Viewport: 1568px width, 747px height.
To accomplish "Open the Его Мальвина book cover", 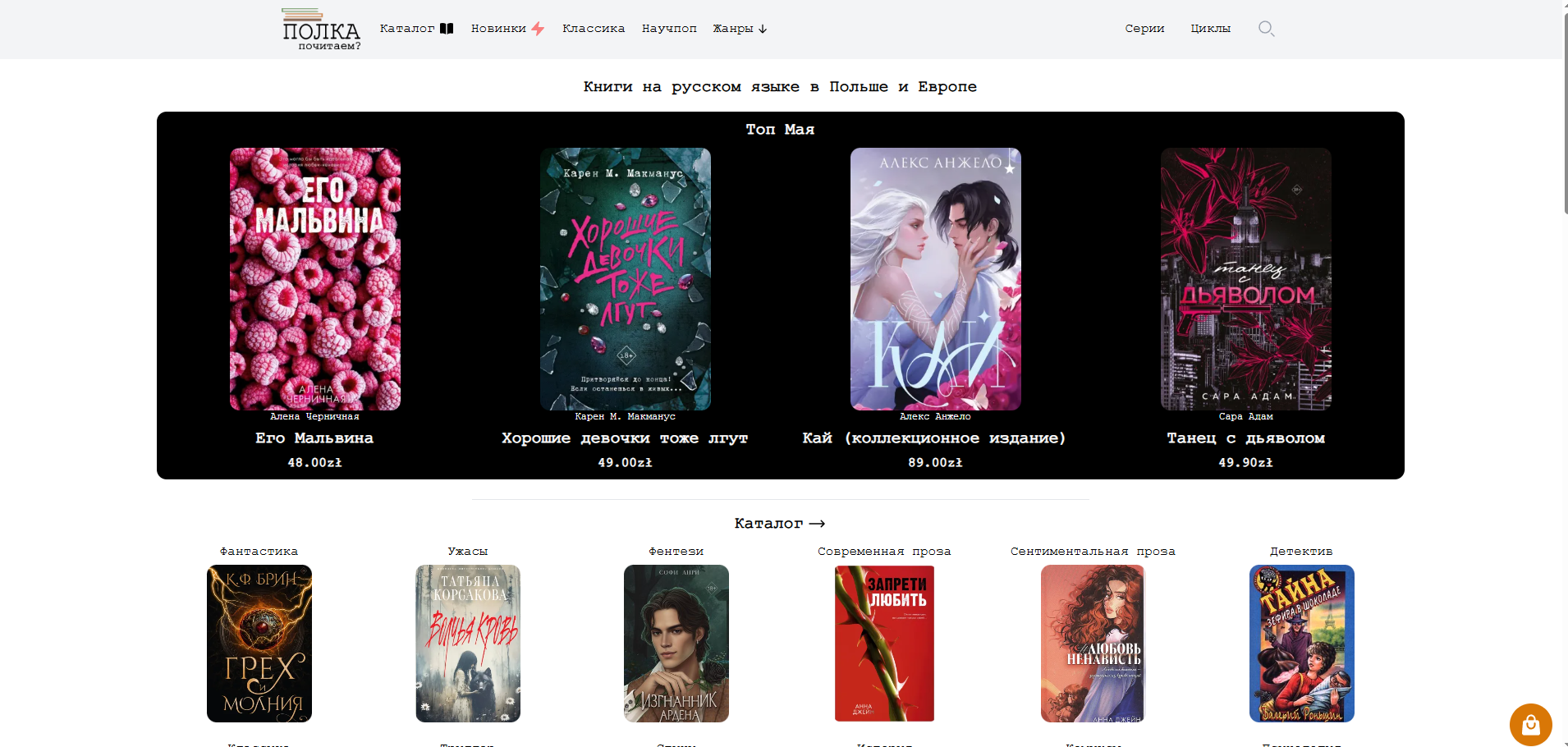I will click(315, 279).
